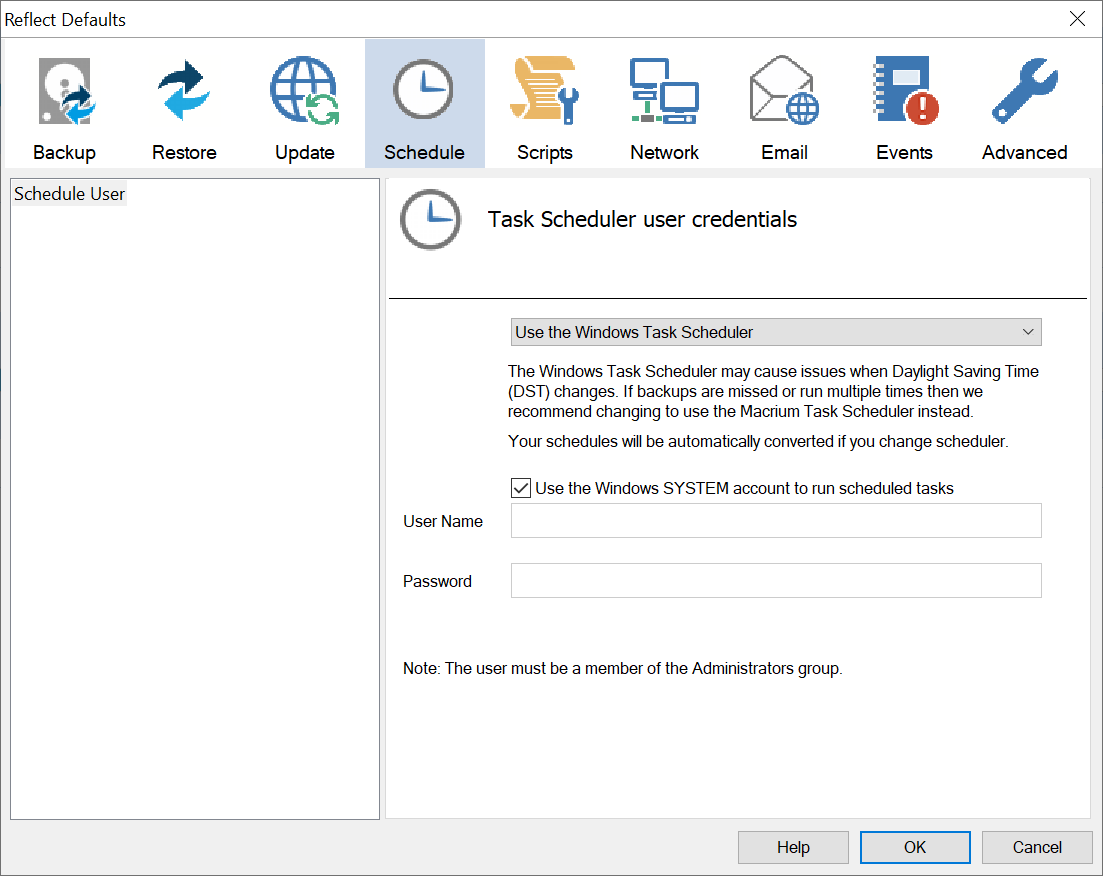Click the Task Scheduler user credentials heading
The width and height of the screenshot is (1103, 876).
tap(642, 220)
